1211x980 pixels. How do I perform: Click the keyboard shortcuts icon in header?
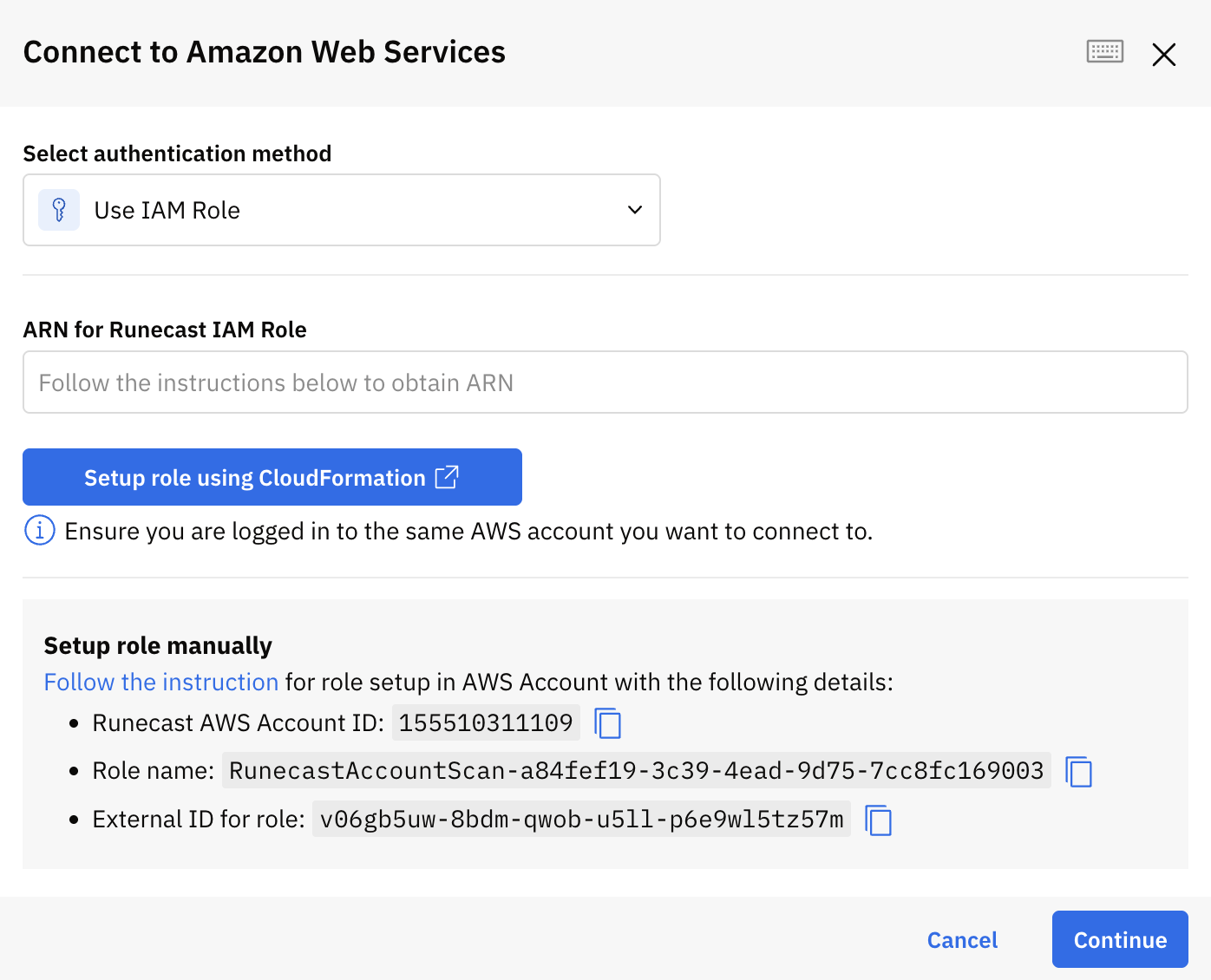coord(1104,52)
